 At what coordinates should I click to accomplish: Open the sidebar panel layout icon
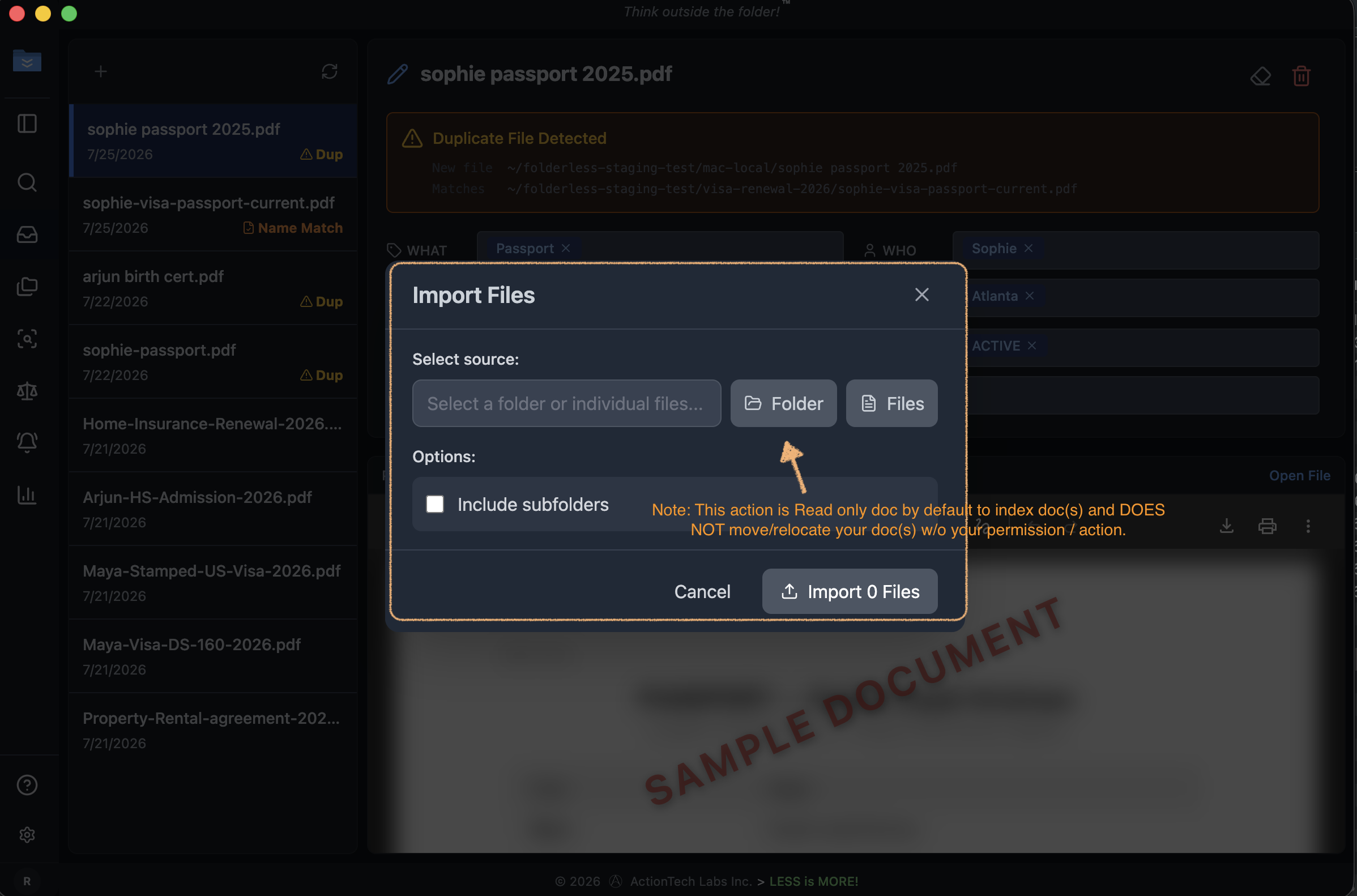tap(27, 123)
